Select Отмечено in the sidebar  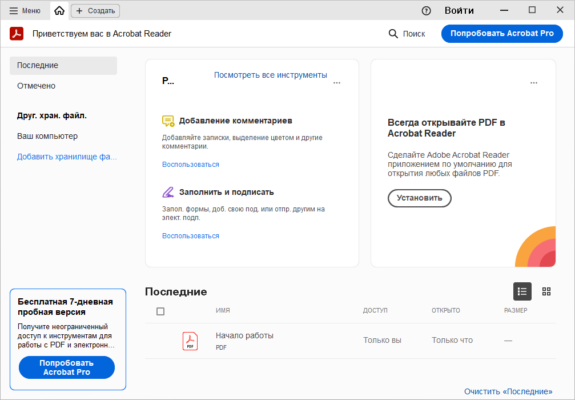click(x=36, y=86)
